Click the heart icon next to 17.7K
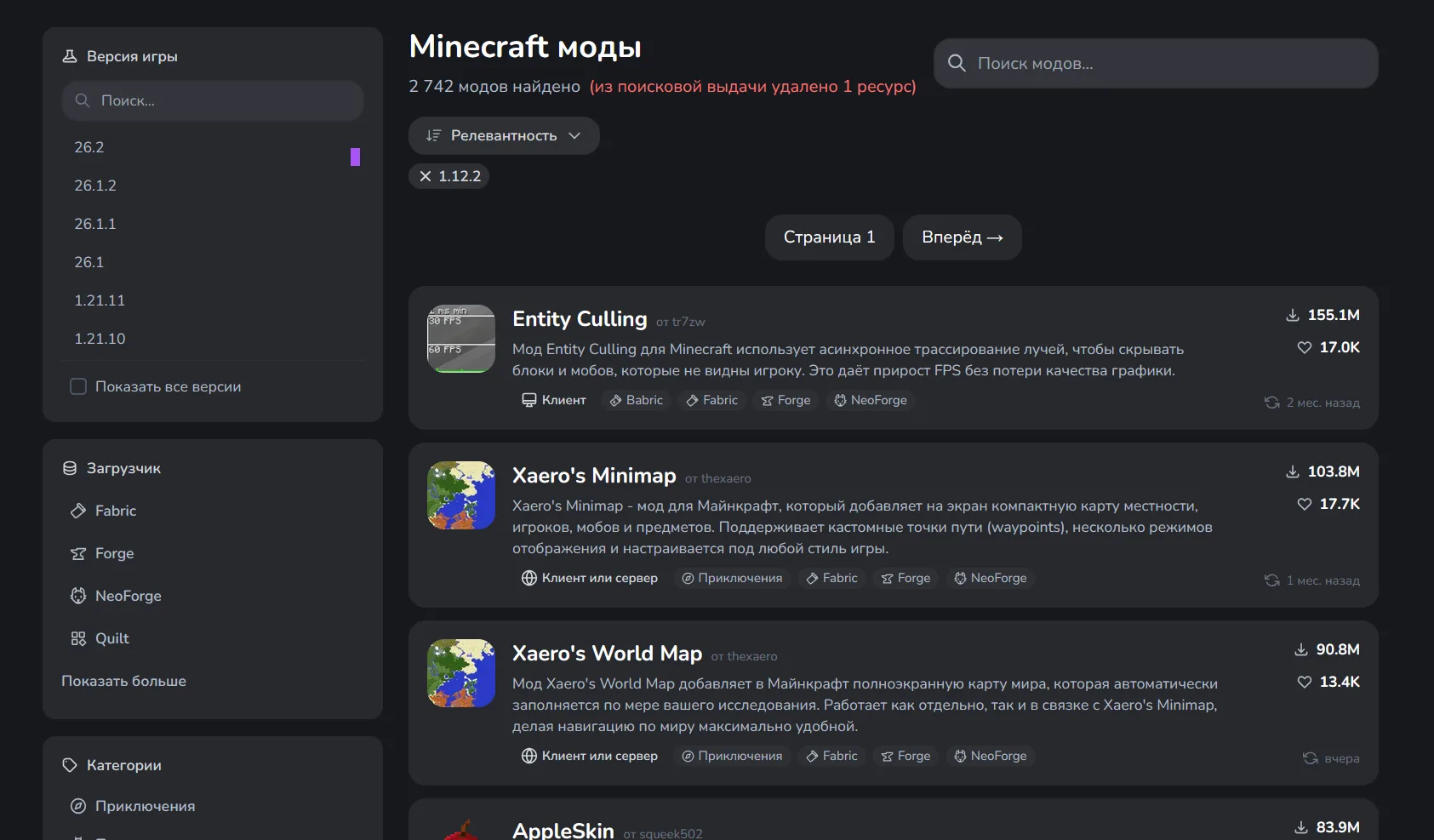 [x=1305, y=504]
